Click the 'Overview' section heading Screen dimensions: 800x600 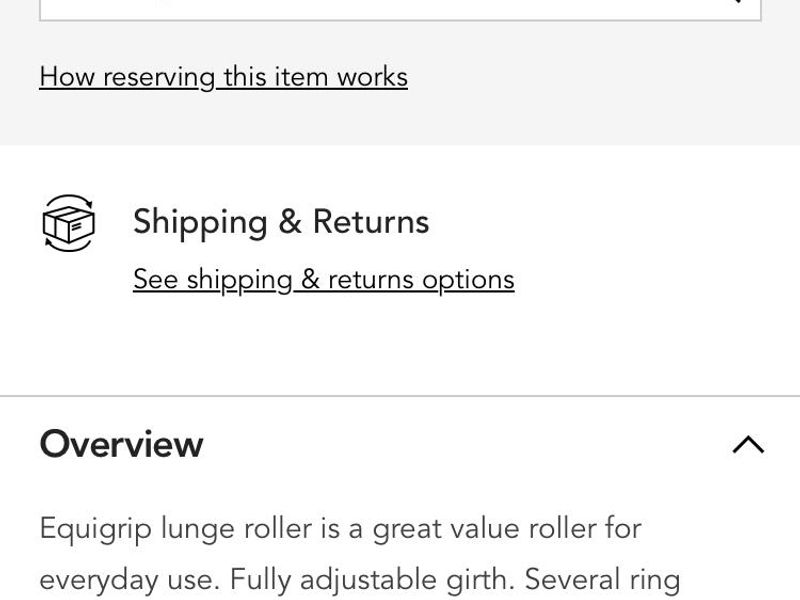(121, 444)
